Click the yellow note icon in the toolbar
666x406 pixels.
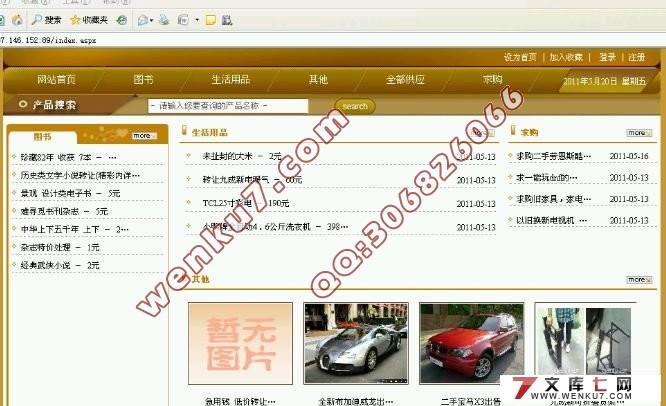tap(211, 19)
